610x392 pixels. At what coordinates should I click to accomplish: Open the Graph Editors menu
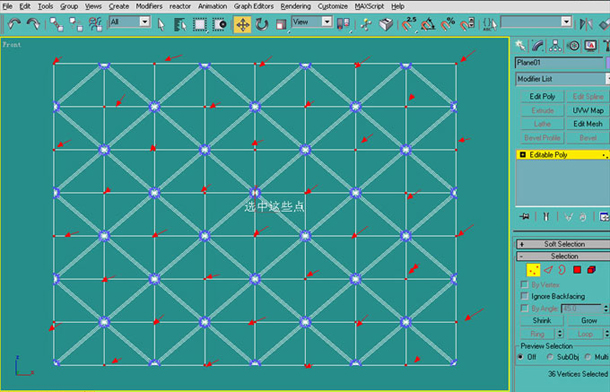pos(254,6)
